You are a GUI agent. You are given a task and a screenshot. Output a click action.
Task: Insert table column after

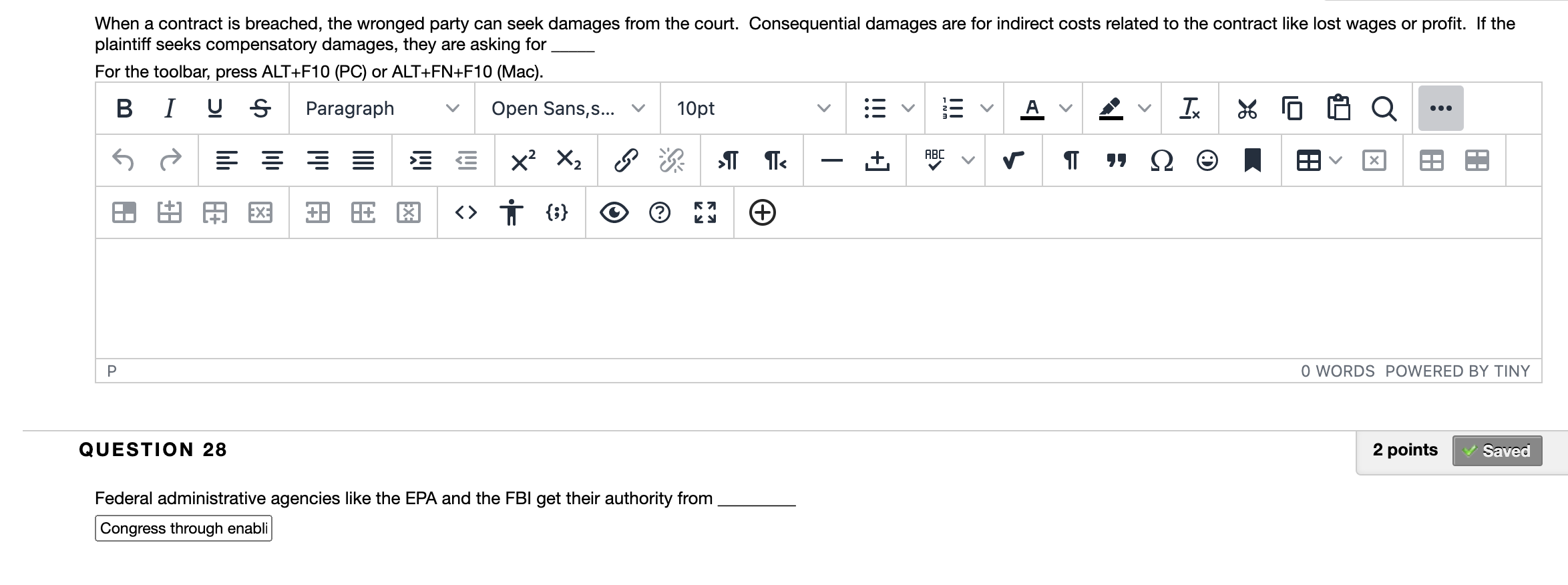(x=363, y=212)
